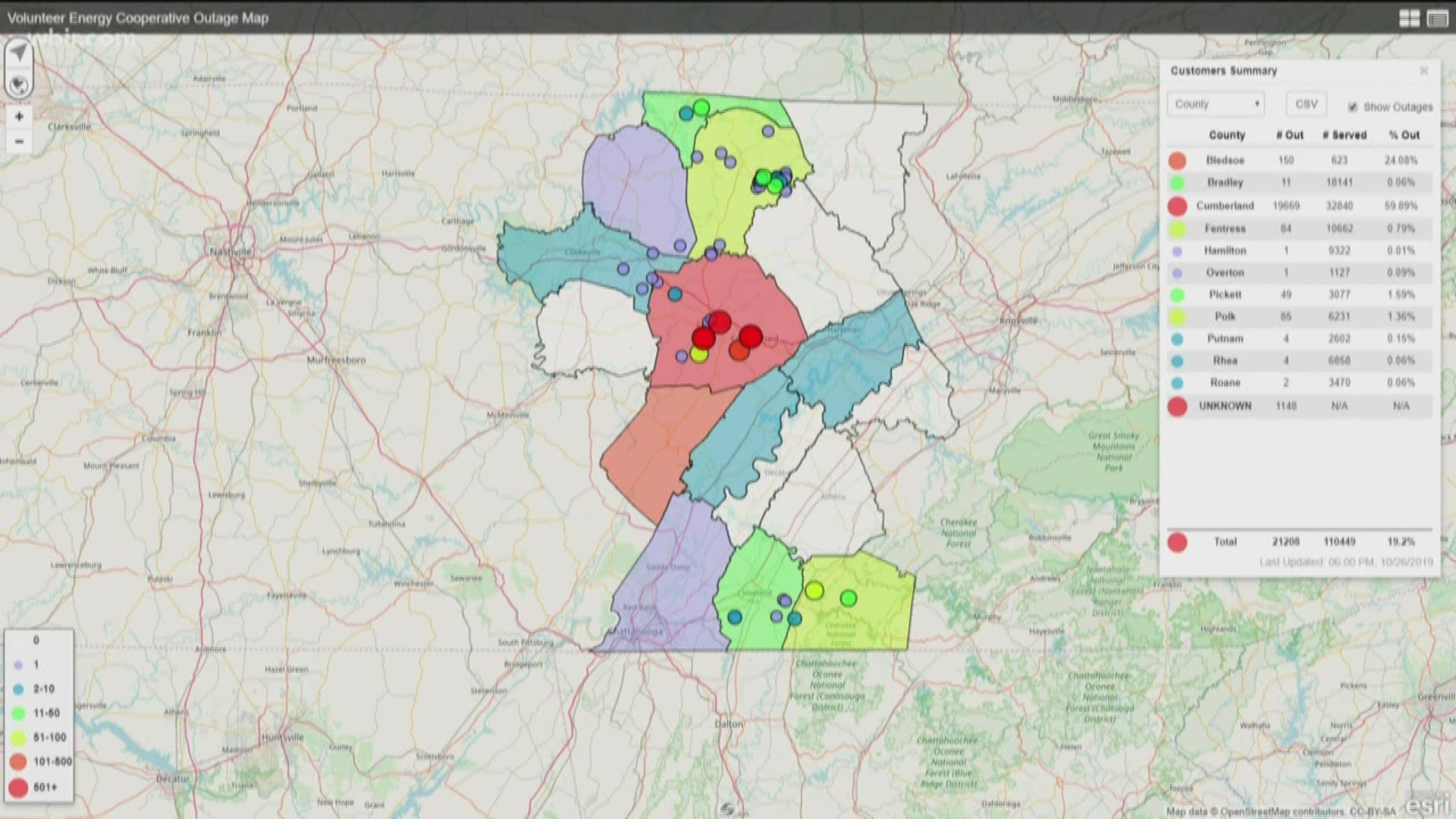Zoom in with the plus button
Screen dimensions: 1456x819
tap(19, 117)
